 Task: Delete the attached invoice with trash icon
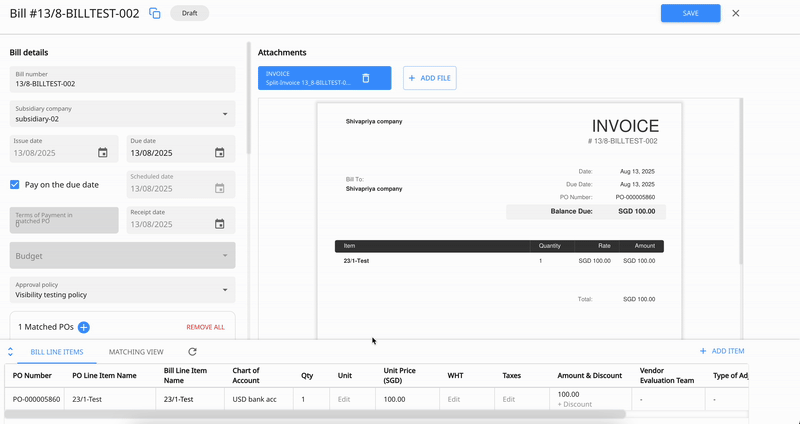[366, 78]
